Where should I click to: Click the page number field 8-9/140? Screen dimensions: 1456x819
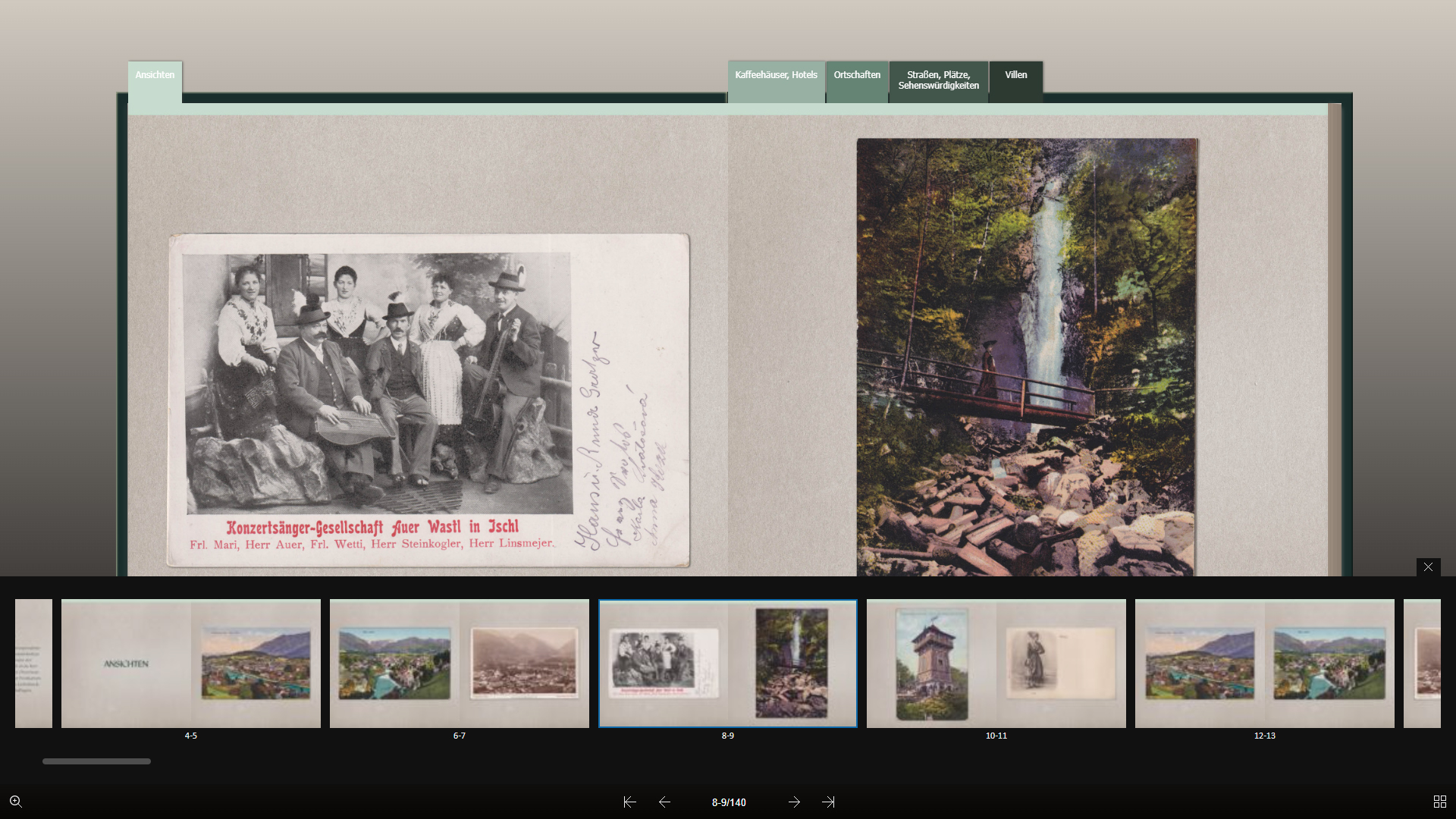729,802
